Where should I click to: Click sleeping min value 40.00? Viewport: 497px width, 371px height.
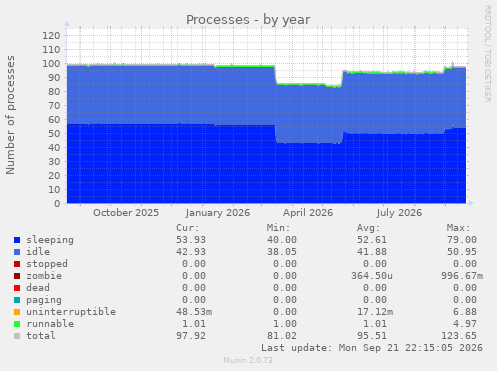coord(282,240)
